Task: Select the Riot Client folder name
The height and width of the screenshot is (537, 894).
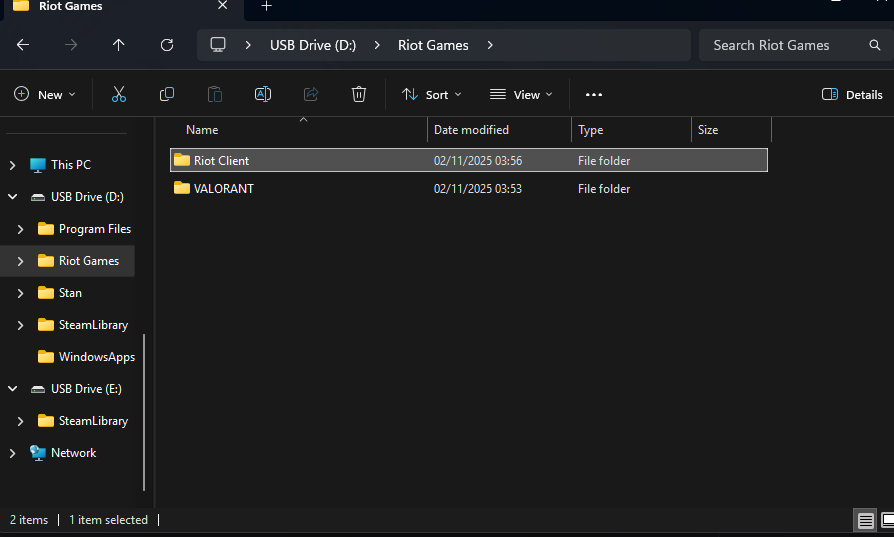Action: [221, 161]
